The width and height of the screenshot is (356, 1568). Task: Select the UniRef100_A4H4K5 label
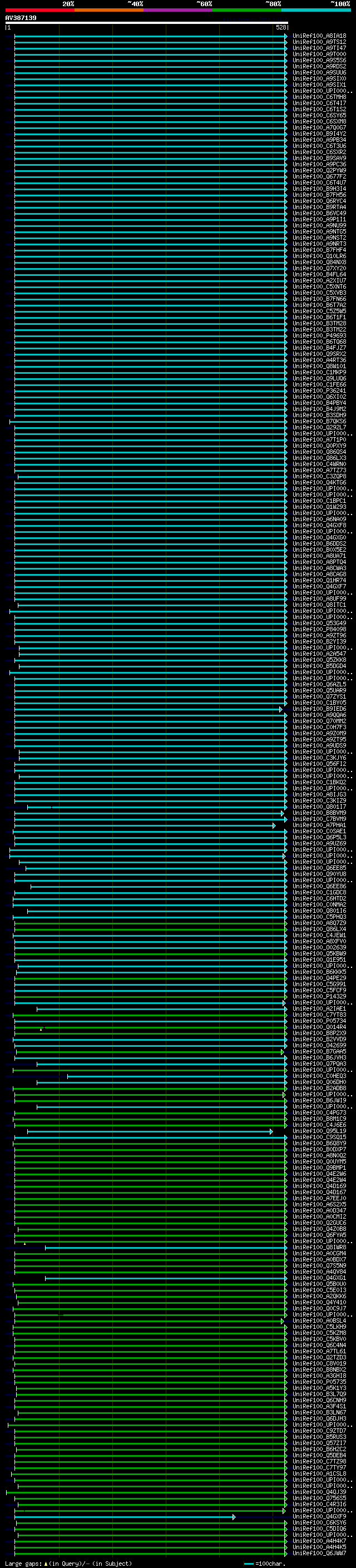pyautogui.click(x=319, y=1548)
